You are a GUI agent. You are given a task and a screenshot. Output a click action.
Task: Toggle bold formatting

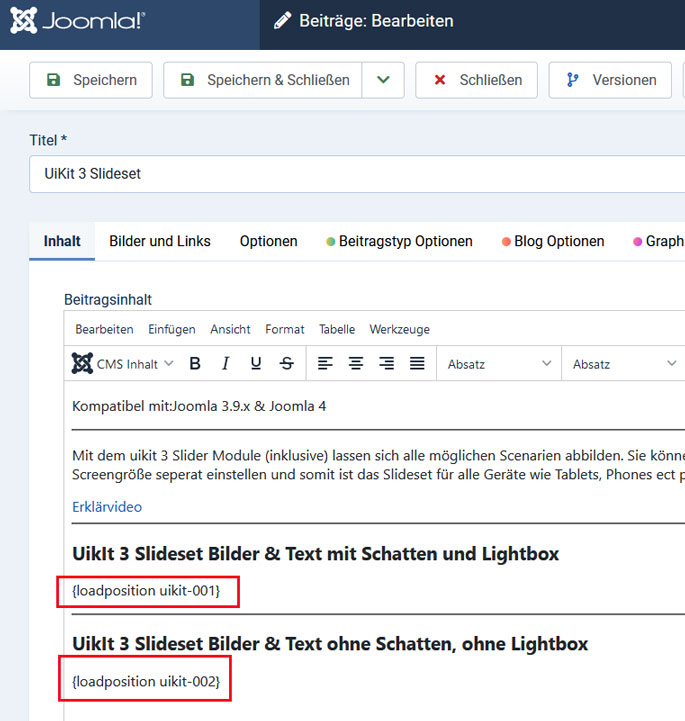195,364
